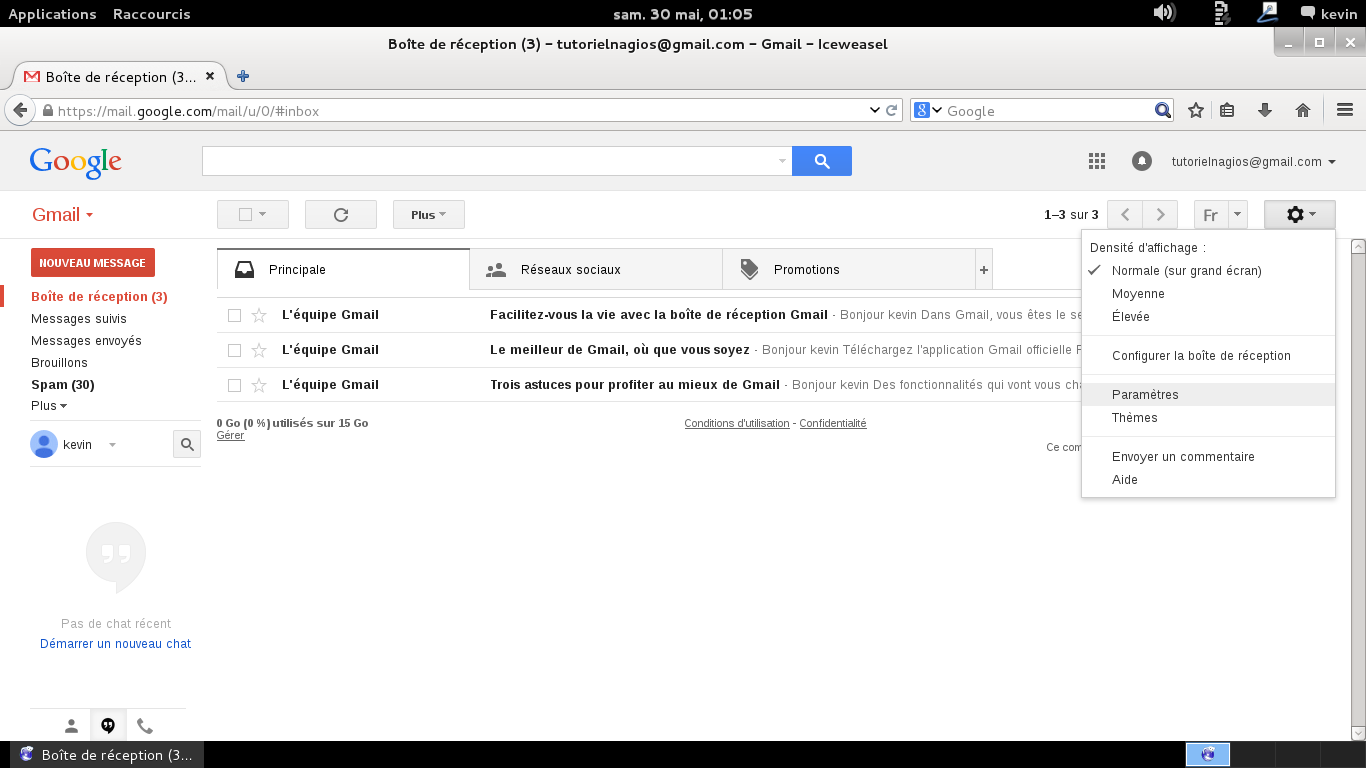Open the Google apps grid icon
The image size is (1366, 768).
1096,161
